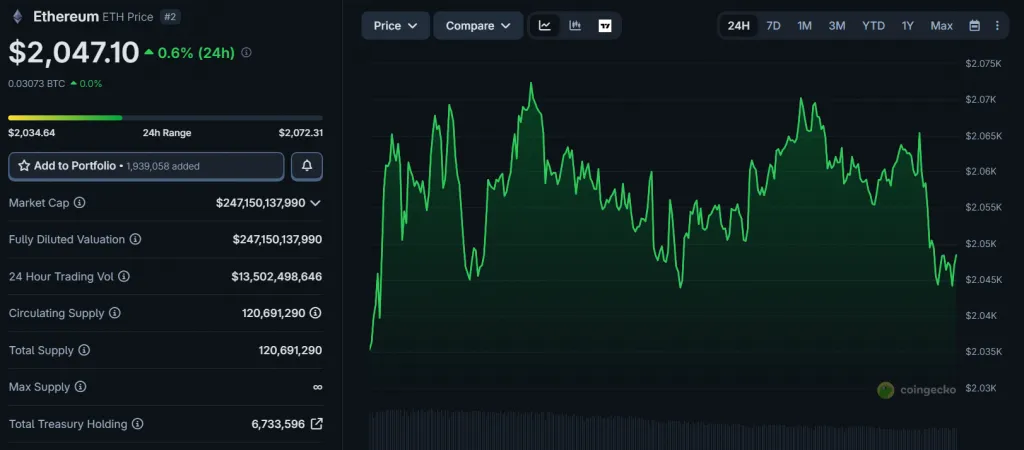The image size is (1024, 450).
Task: Select the 7D time range tab
Action: pos(773,25)
